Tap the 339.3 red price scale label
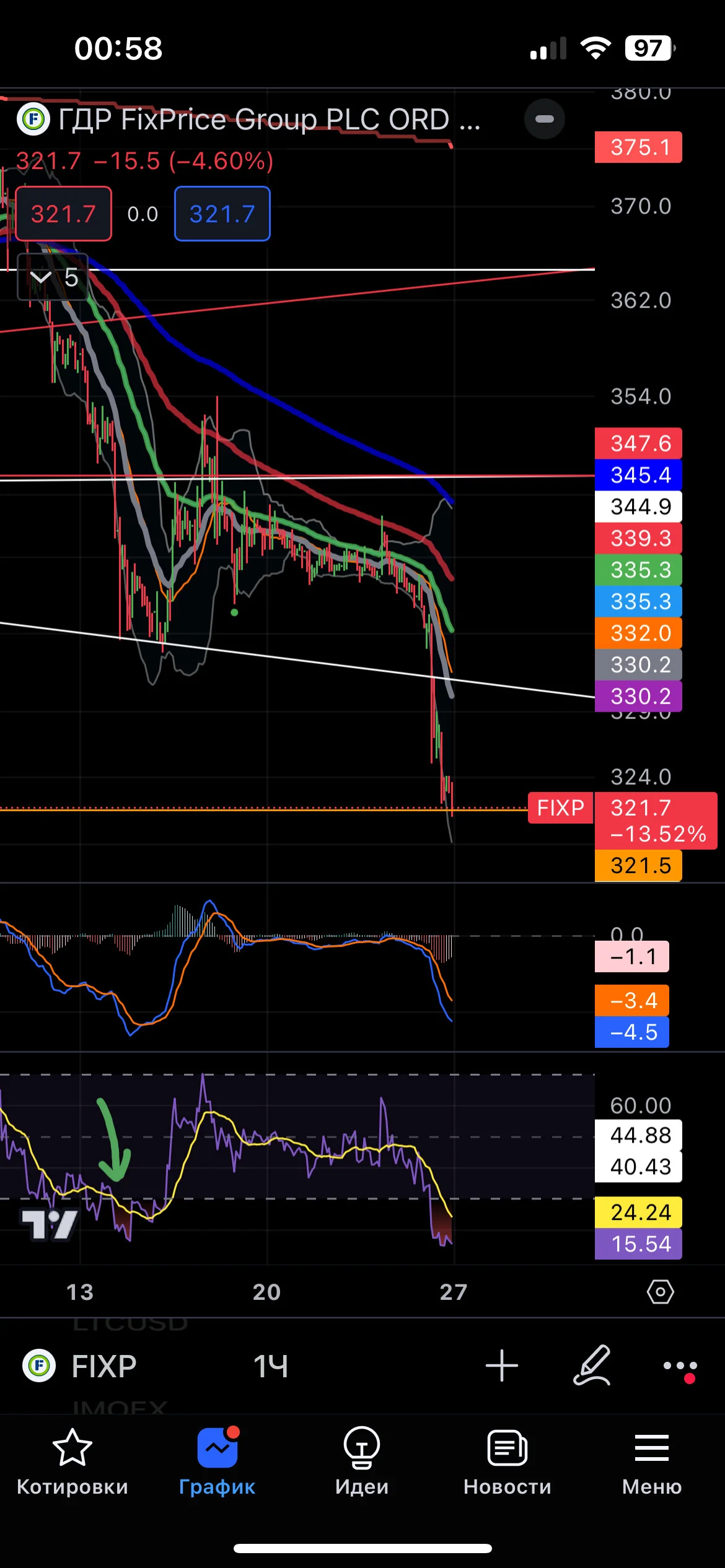725x1568 pixels. coord(638,538)
